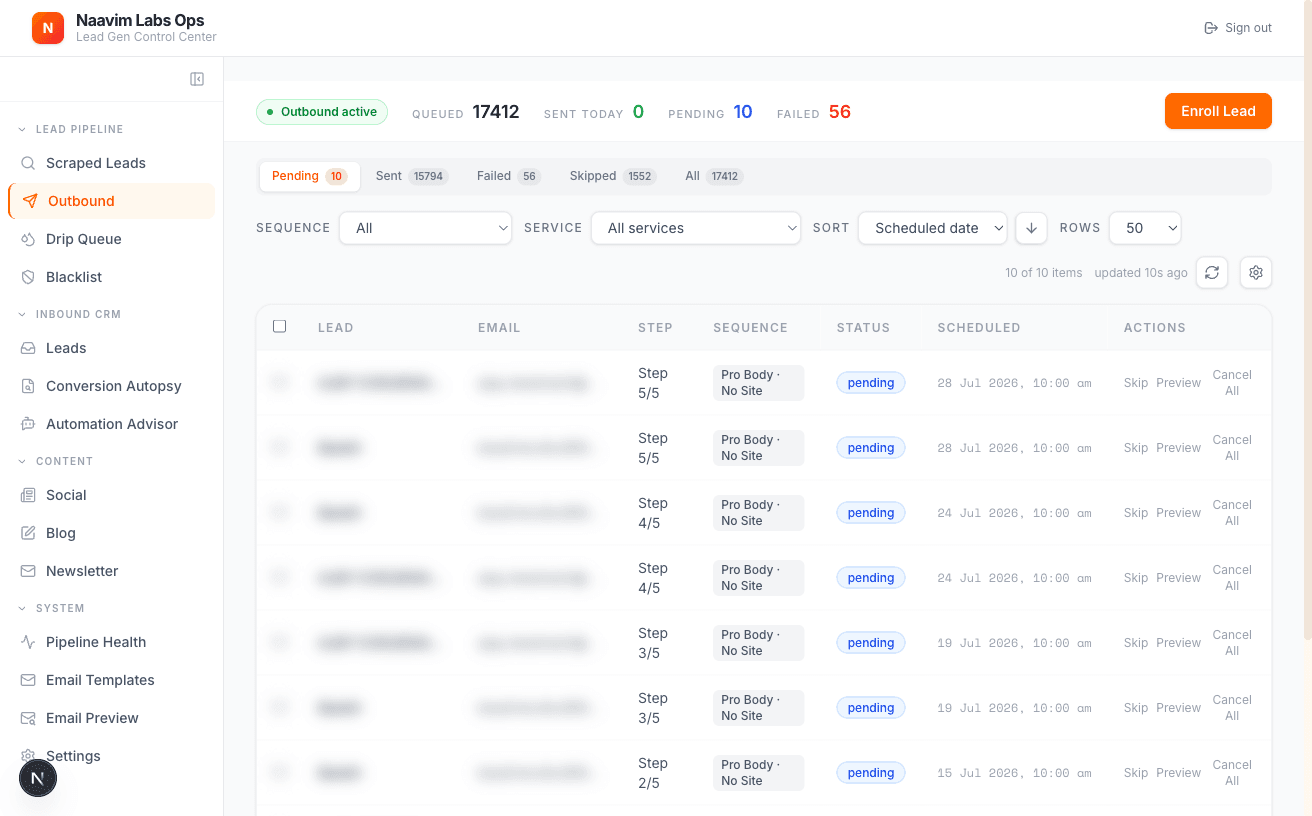The width and height of the screenshot is (1312, 816).
Task: Click the Email Preview mail icon
Action: (28, 718)
